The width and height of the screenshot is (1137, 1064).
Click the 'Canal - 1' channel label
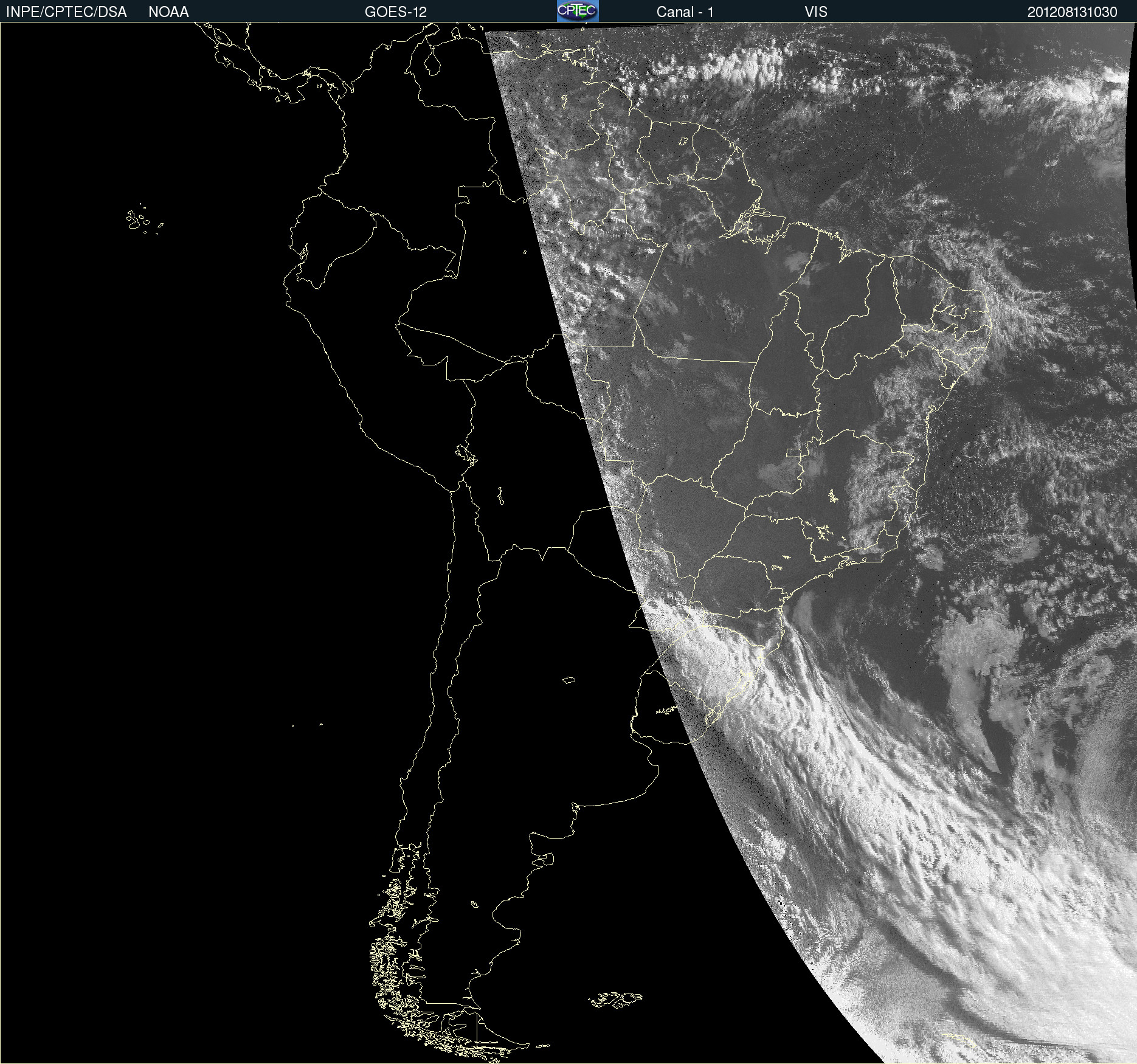685,12
